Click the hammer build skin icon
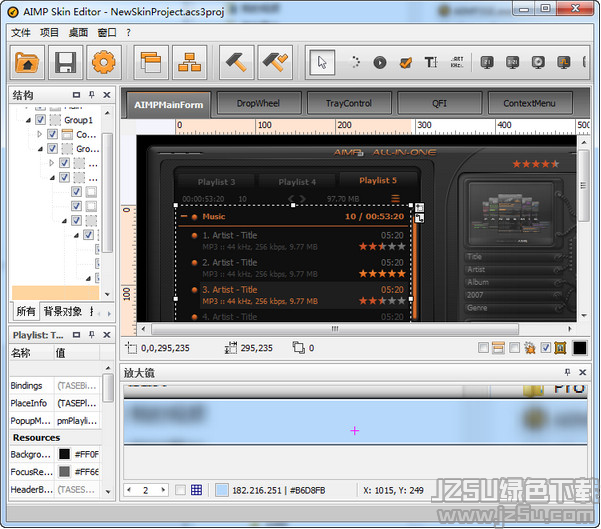The height and width of the screenshot is (529, 601). point(236,62)
